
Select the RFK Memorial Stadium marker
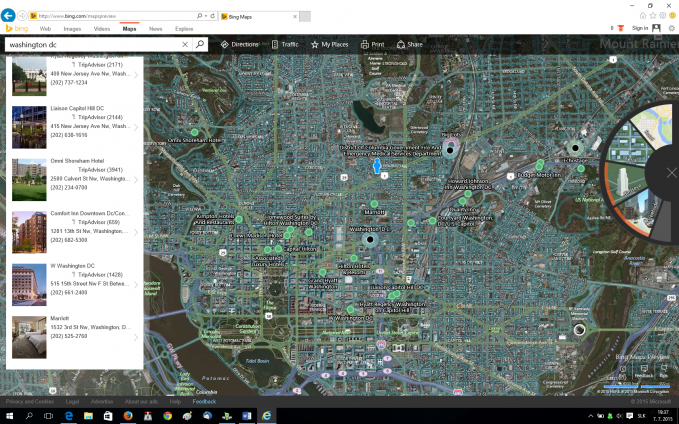coord(579,330)
